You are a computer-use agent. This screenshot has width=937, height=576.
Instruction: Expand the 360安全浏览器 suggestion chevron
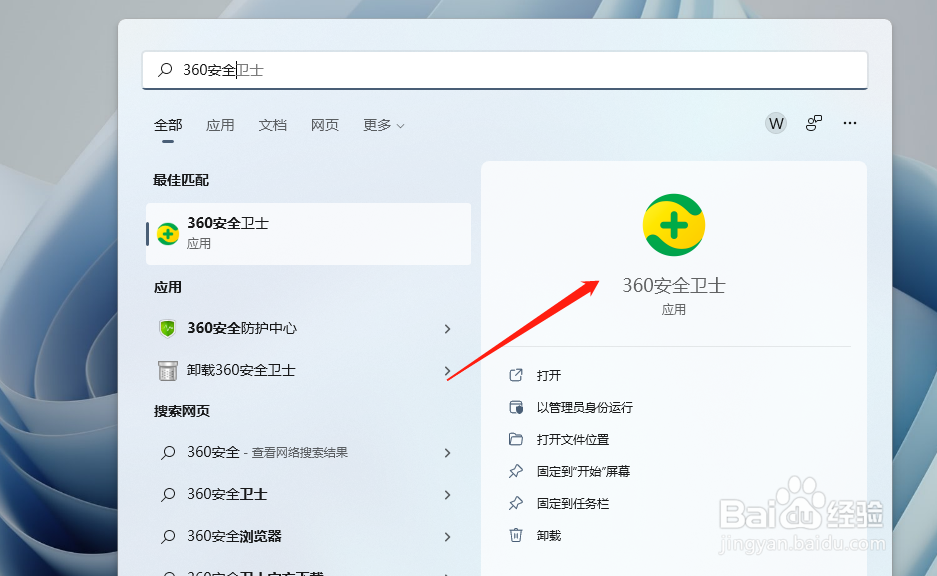pyautogui.click(x=447, y=537)
